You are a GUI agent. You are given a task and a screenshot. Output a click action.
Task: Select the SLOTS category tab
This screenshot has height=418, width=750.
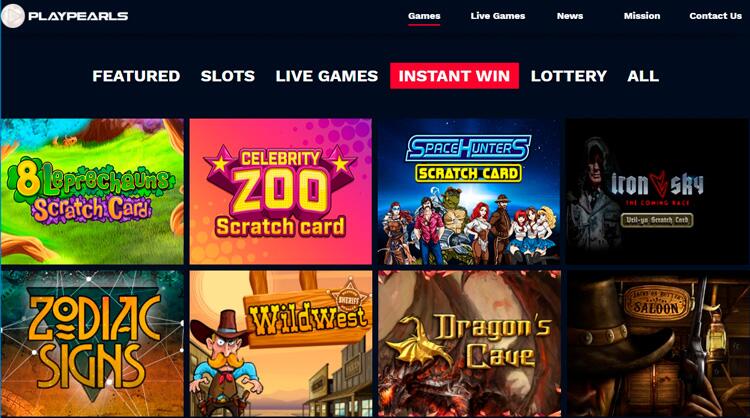228,76
